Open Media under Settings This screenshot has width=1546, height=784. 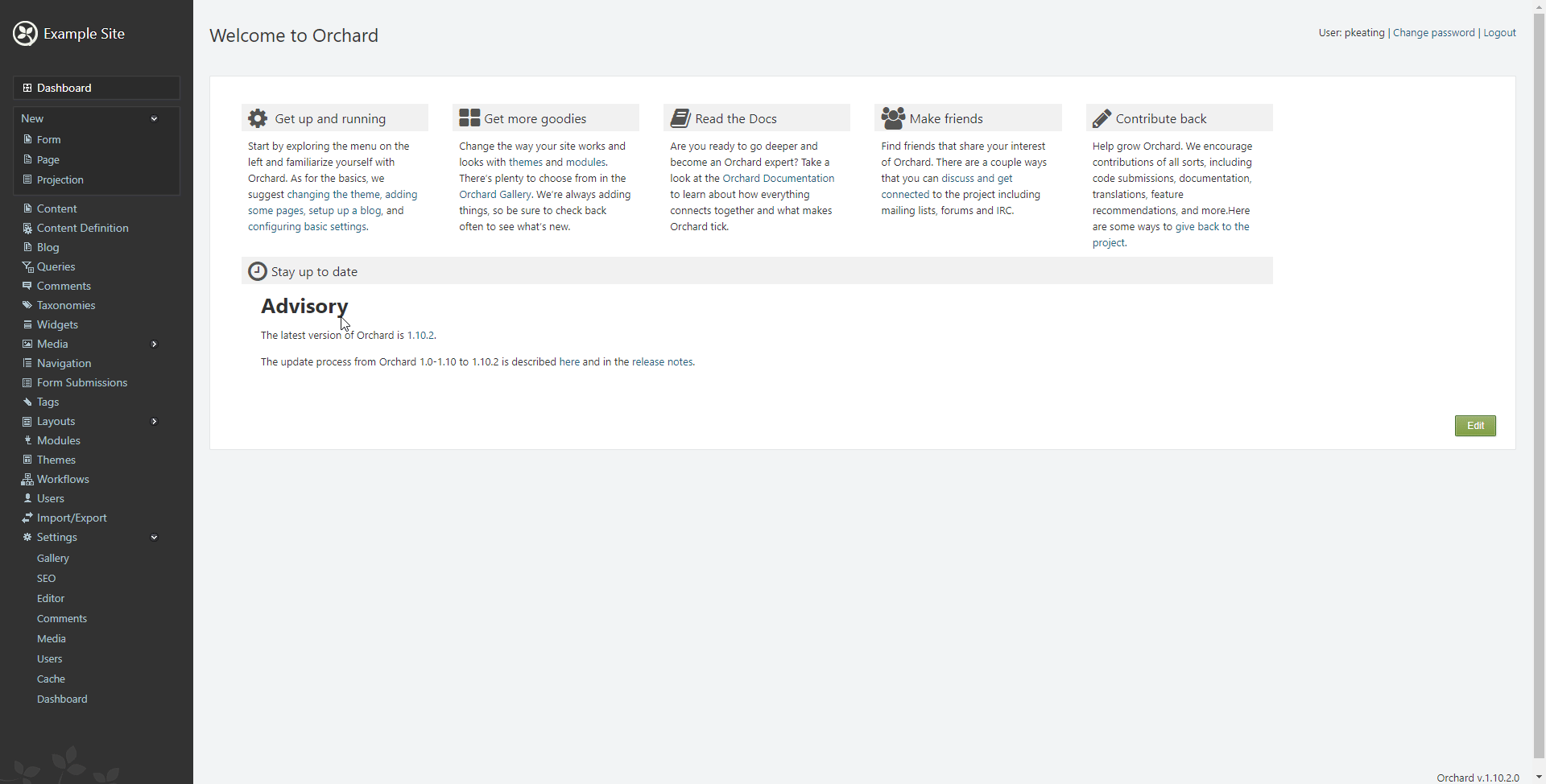click(x=52, y=638)
